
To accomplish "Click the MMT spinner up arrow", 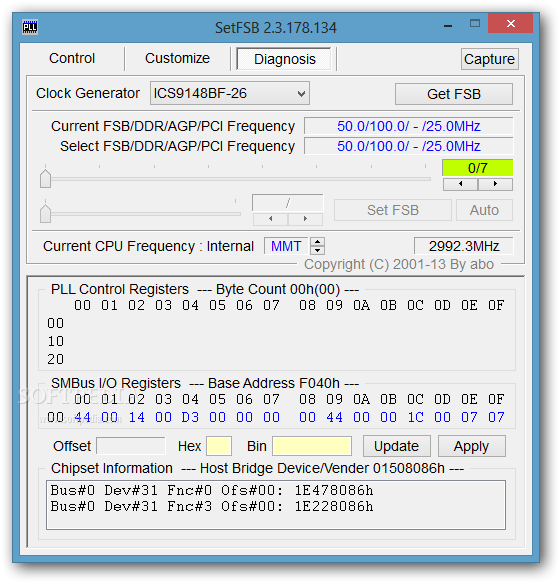I will point(317,242).
